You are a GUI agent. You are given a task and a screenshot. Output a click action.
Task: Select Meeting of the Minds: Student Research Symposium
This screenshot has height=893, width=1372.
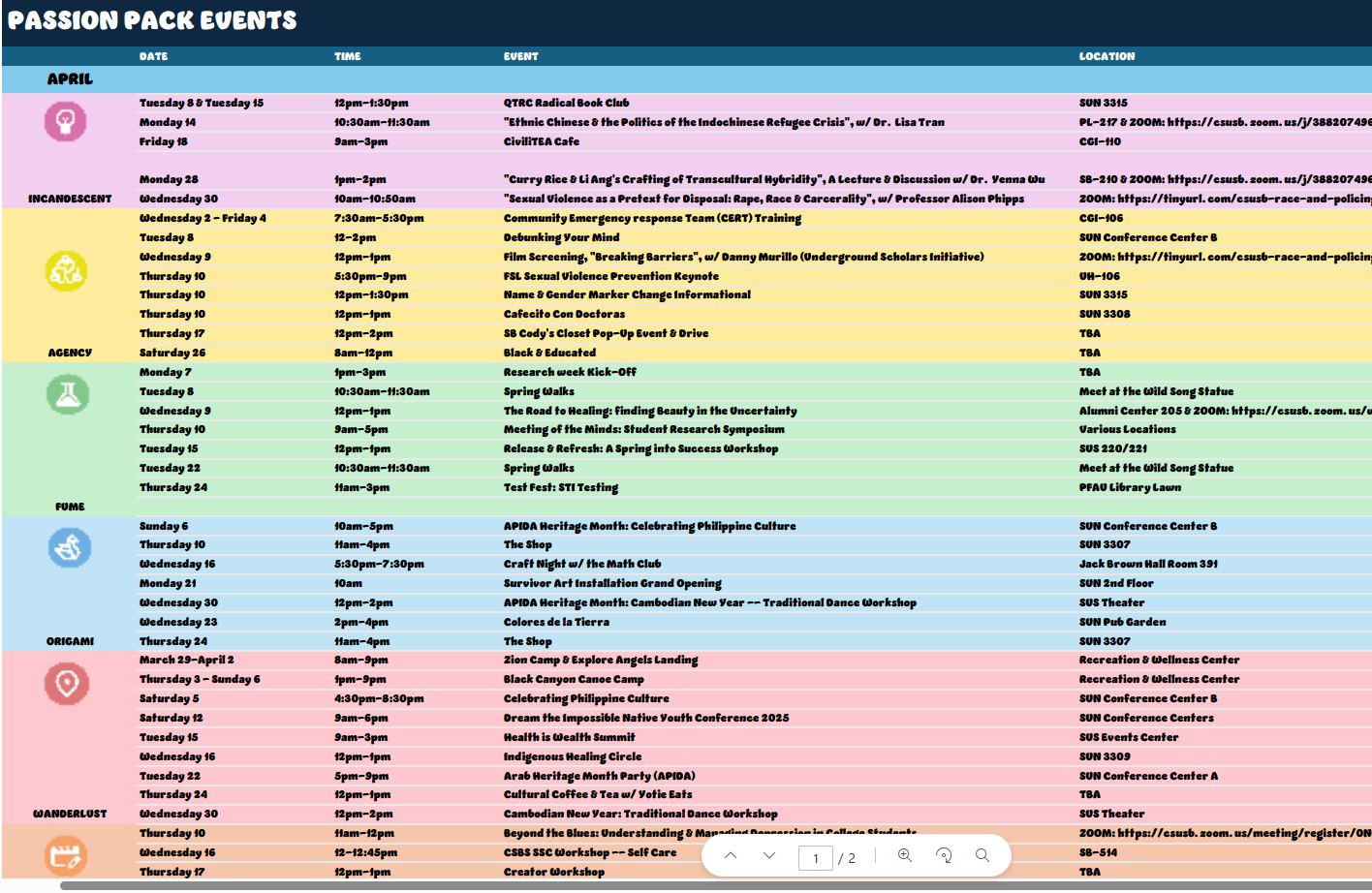(643, 429)
